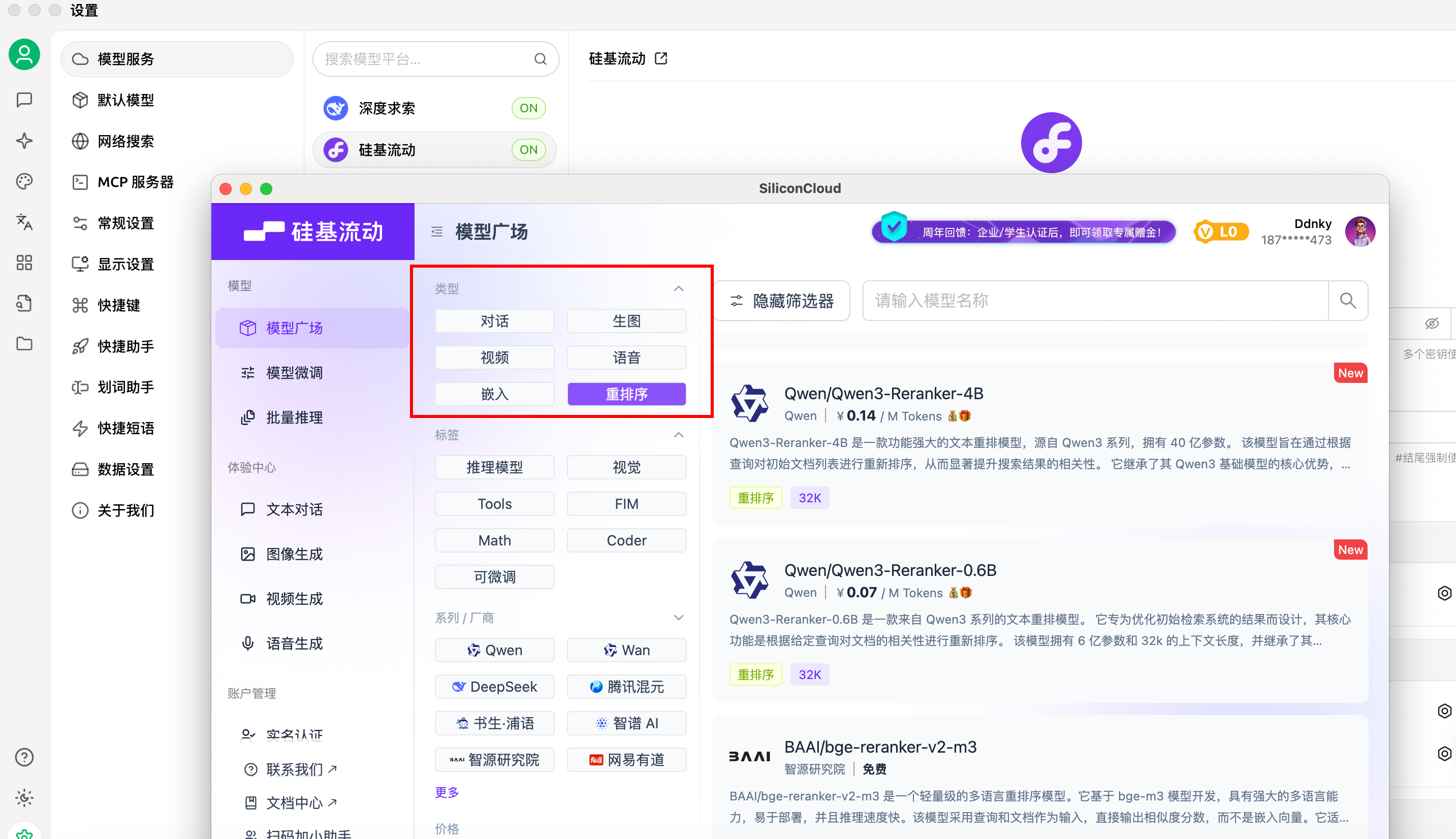Select the 对话 type filter
The height and width of the screenshot is (839, 1456).
494,321
